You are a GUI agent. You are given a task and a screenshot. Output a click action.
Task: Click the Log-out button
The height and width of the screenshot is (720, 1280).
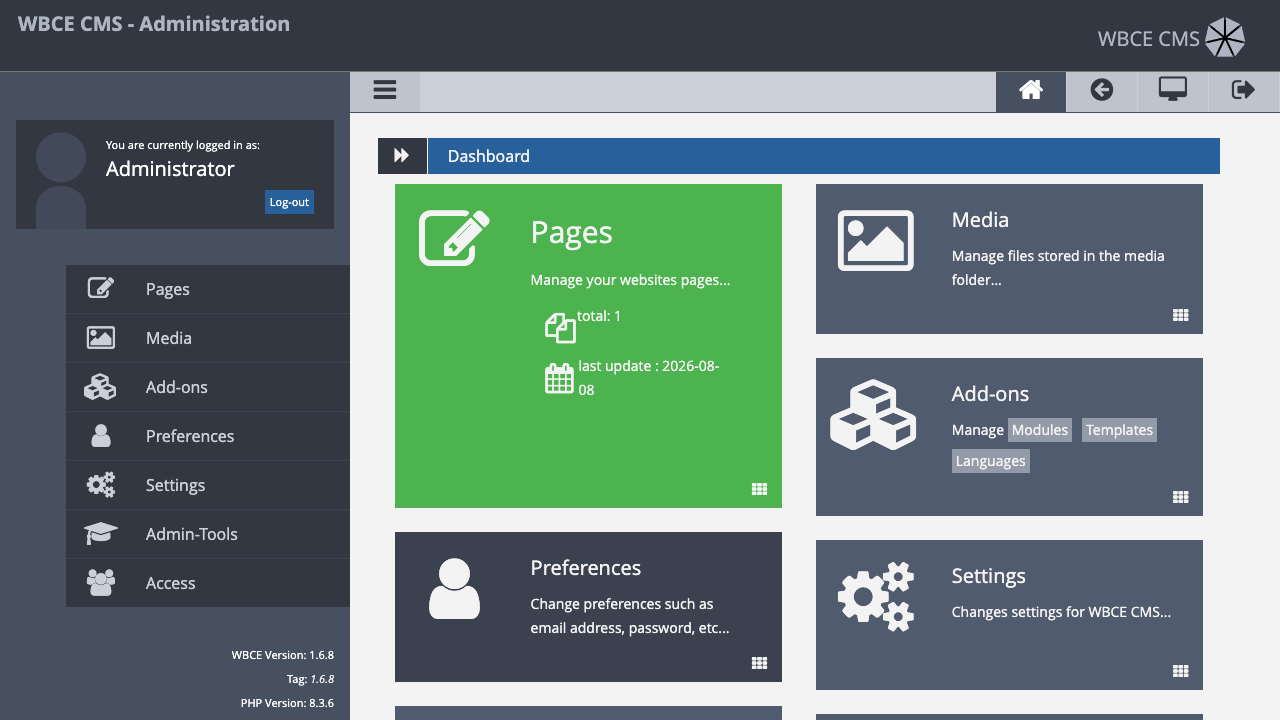coord(289,202)
